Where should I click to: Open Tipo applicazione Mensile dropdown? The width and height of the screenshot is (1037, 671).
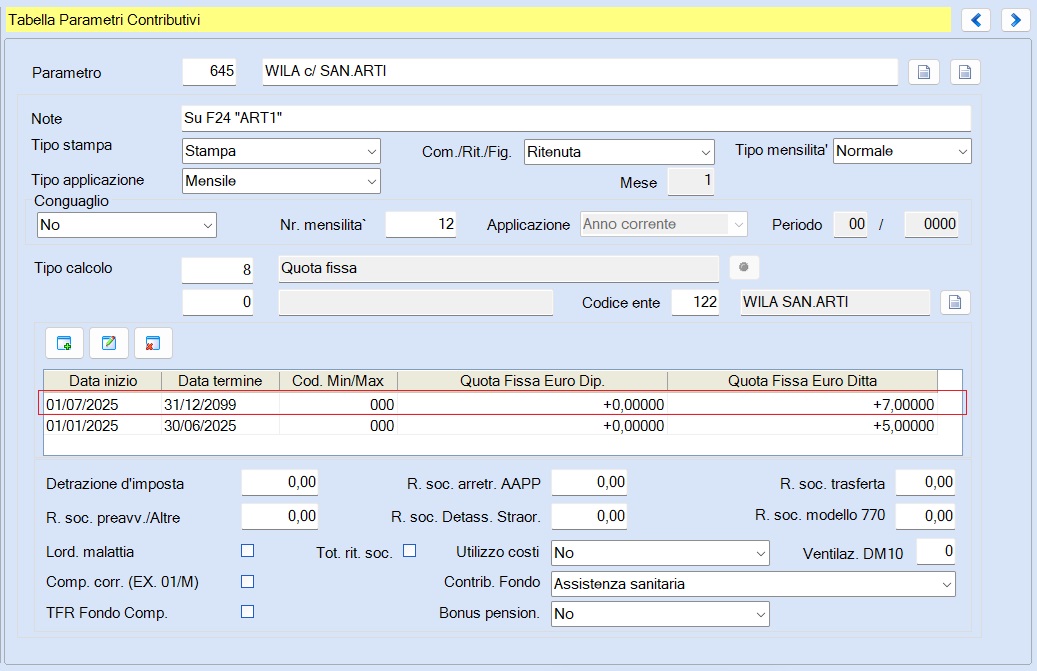click(x=281, y=180)
